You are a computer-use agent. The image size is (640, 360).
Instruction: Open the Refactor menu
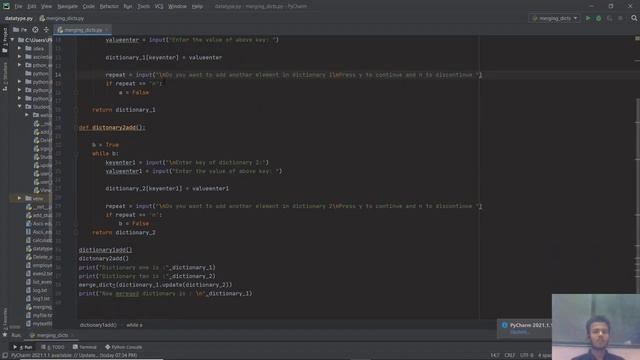point(109,6)
